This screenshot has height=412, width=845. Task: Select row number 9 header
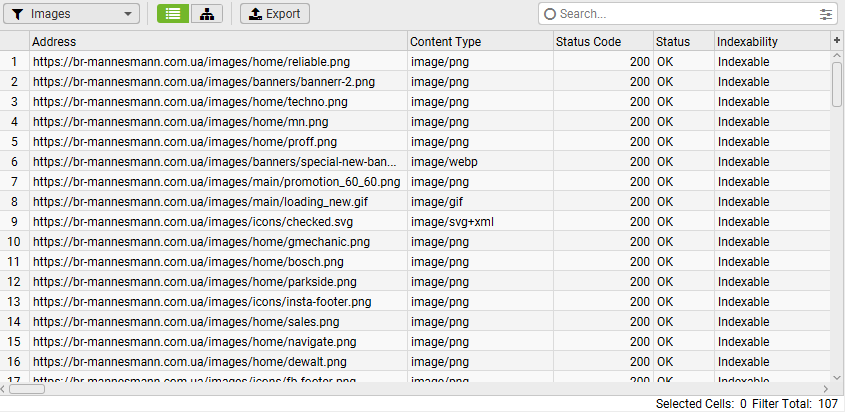14,221
